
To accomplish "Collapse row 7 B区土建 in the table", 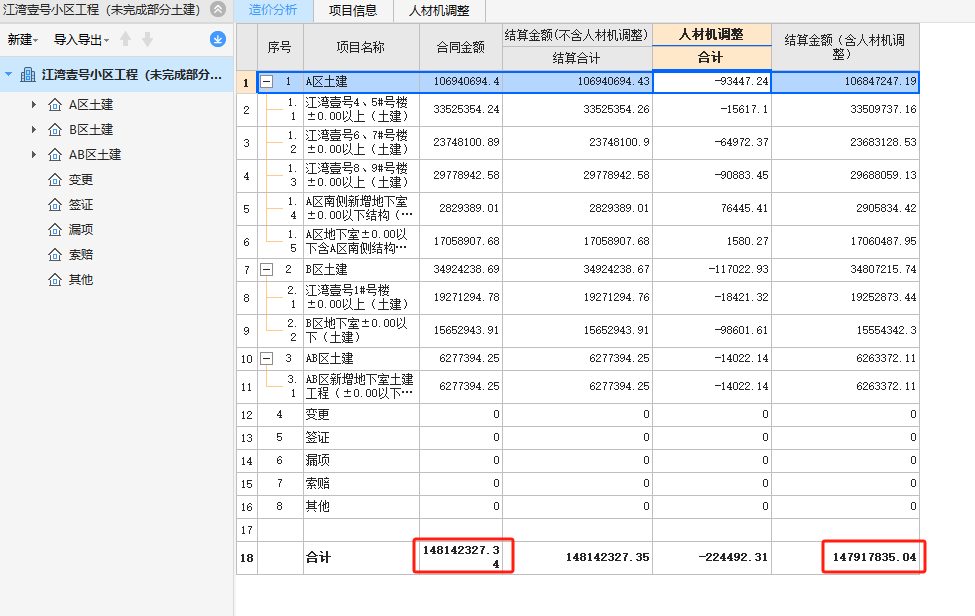I will pyautogui.click(x=266, y=269).
